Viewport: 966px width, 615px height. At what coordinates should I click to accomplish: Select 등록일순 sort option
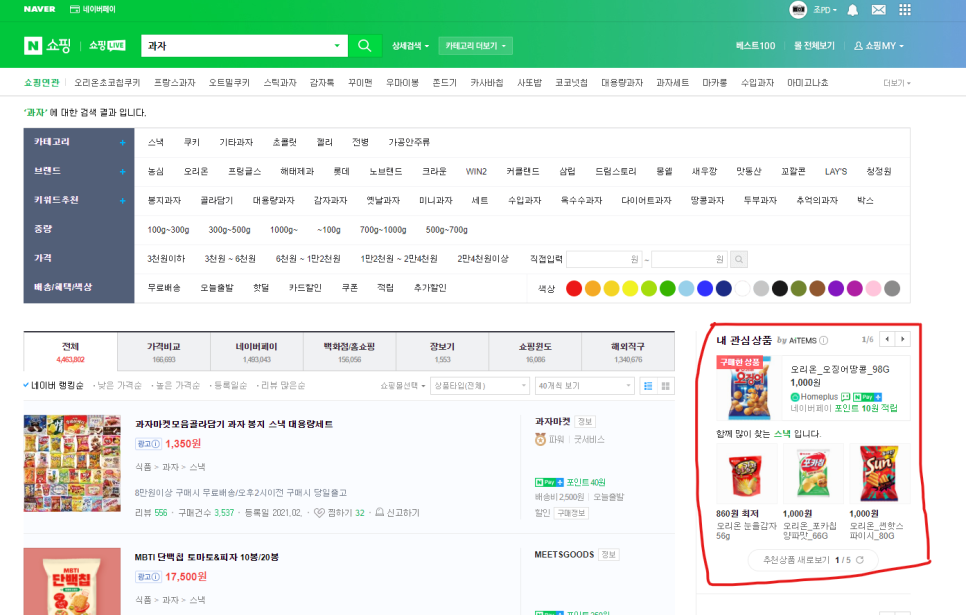point(228,386)
